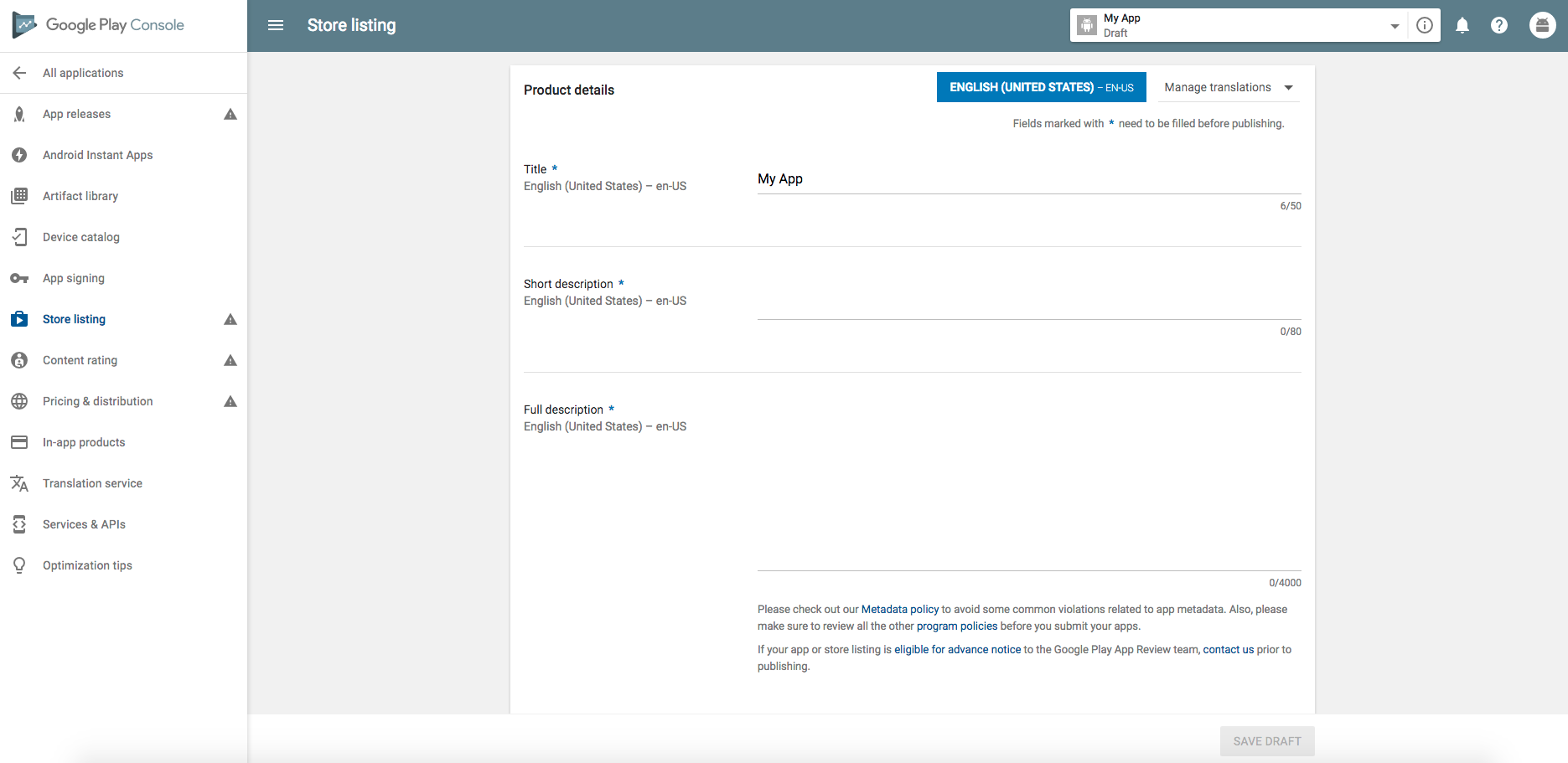
Task: Click the Optimization tips lightbulb icon
Action: pos(19,565)
